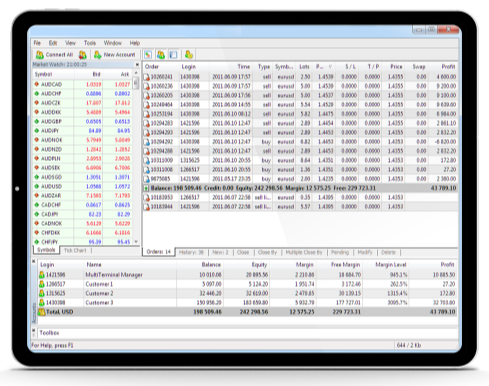Click the green icon on the Balance summary row

click(146, 188)
